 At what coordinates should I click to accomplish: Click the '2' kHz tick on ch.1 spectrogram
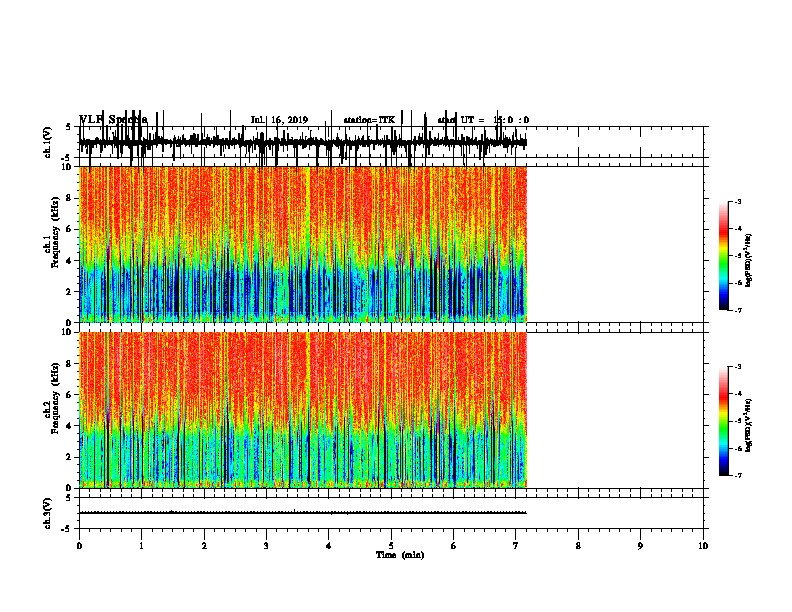[x=69, y=291]
